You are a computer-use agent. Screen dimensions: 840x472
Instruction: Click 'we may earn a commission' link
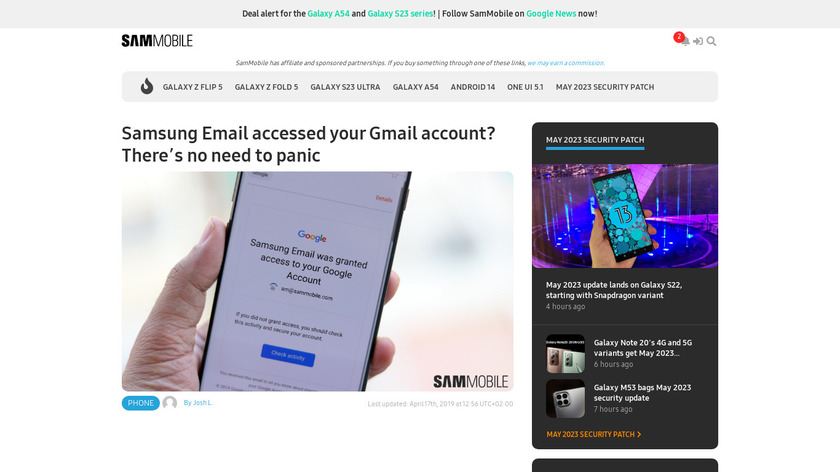566,63
